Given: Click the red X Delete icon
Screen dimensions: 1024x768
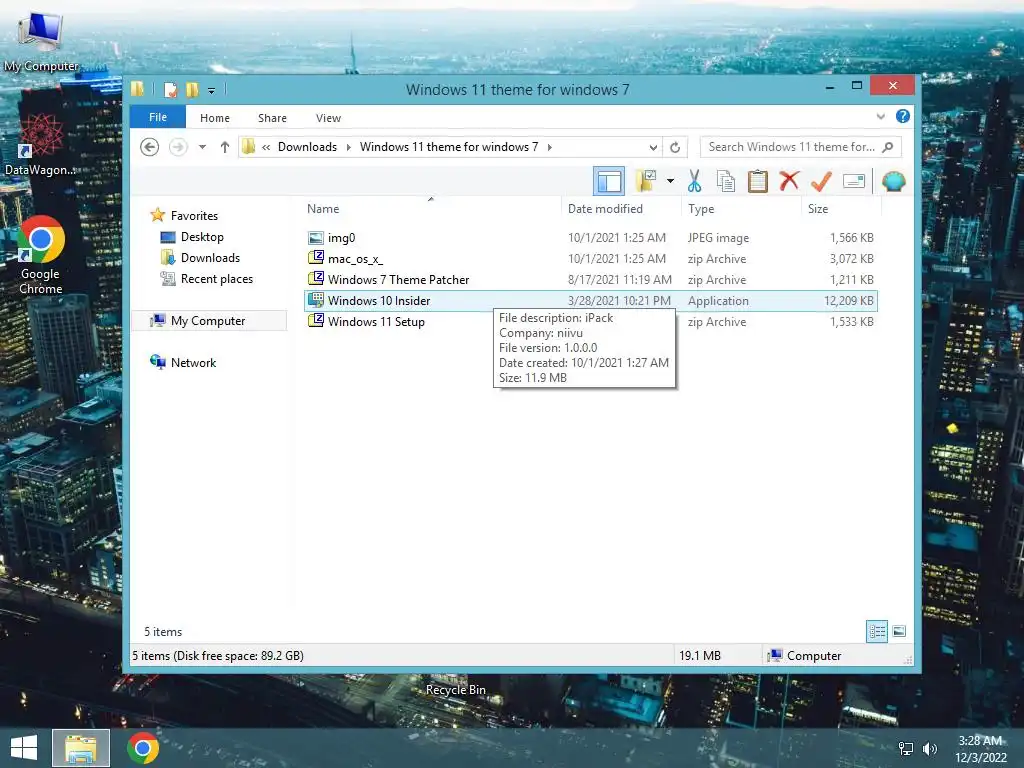Looking at the screenshot, I should 789,181.
